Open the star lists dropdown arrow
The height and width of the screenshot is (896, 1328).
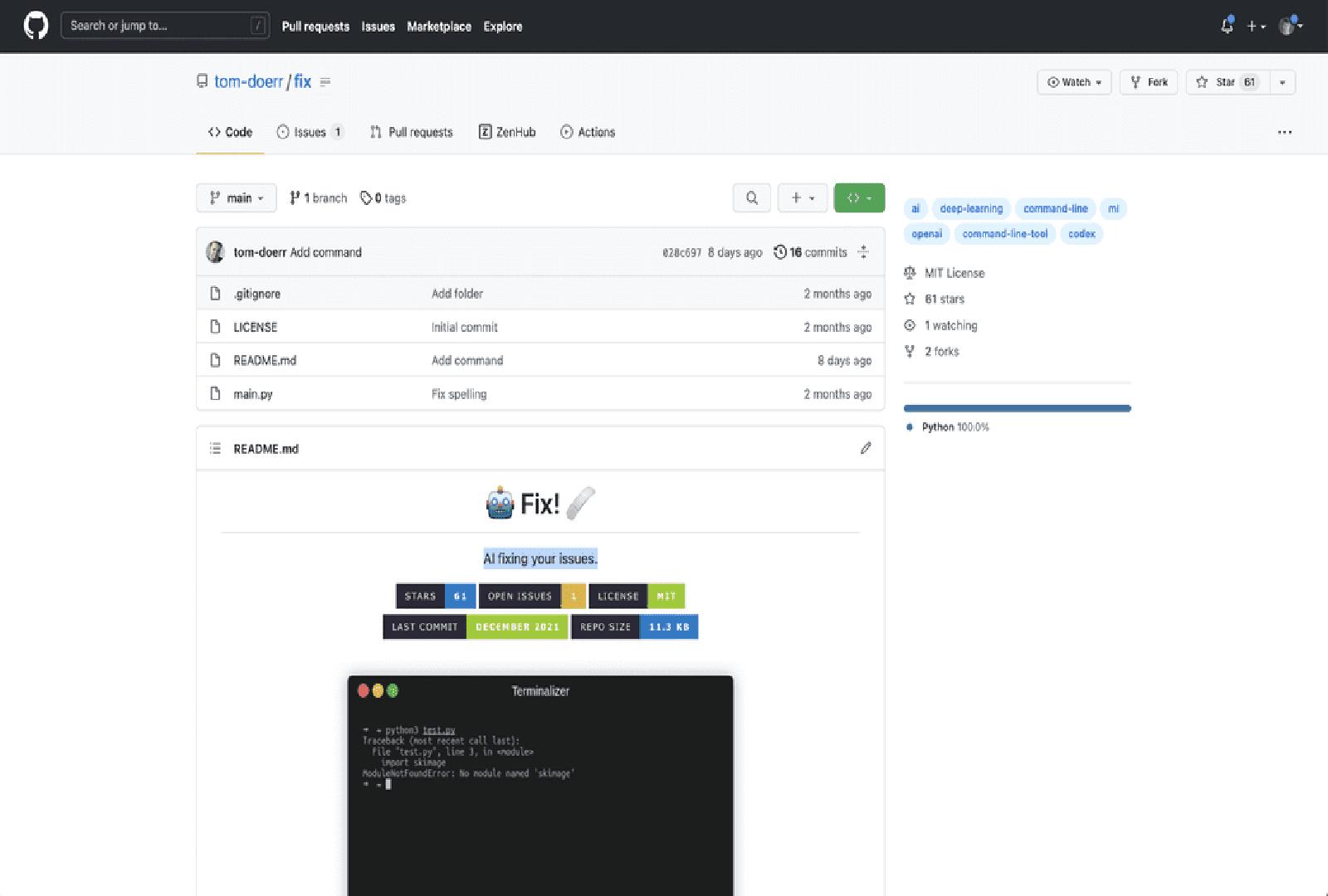coord(1282,82)
